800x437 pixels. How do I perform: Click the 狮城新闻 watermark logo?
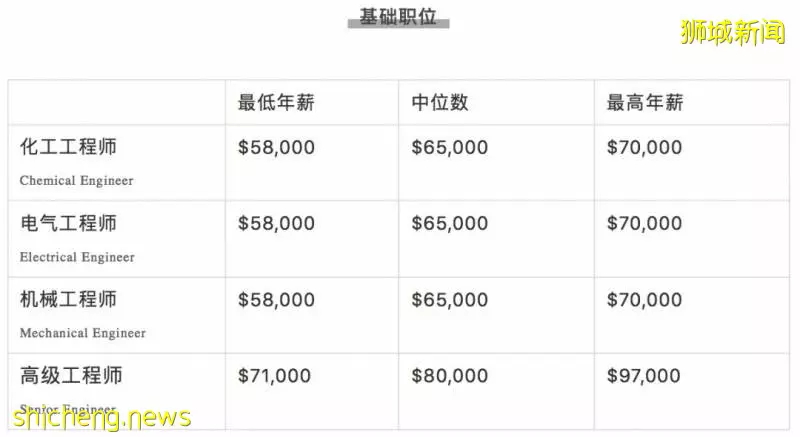(x=733, y=32)
